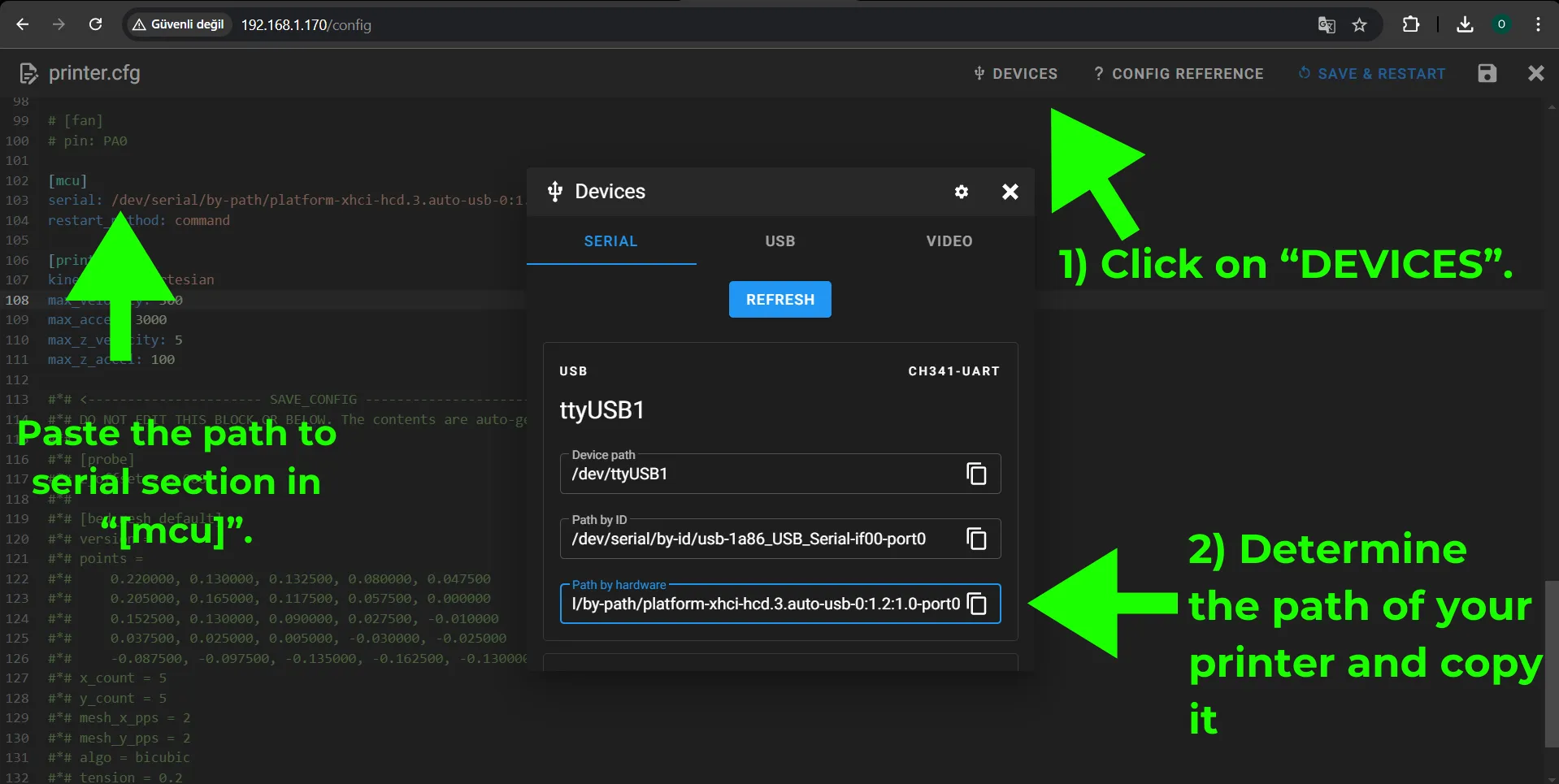Open the Devices dialog settings gear
Viewport: 1559px width, 784px height.
(962, 192)
